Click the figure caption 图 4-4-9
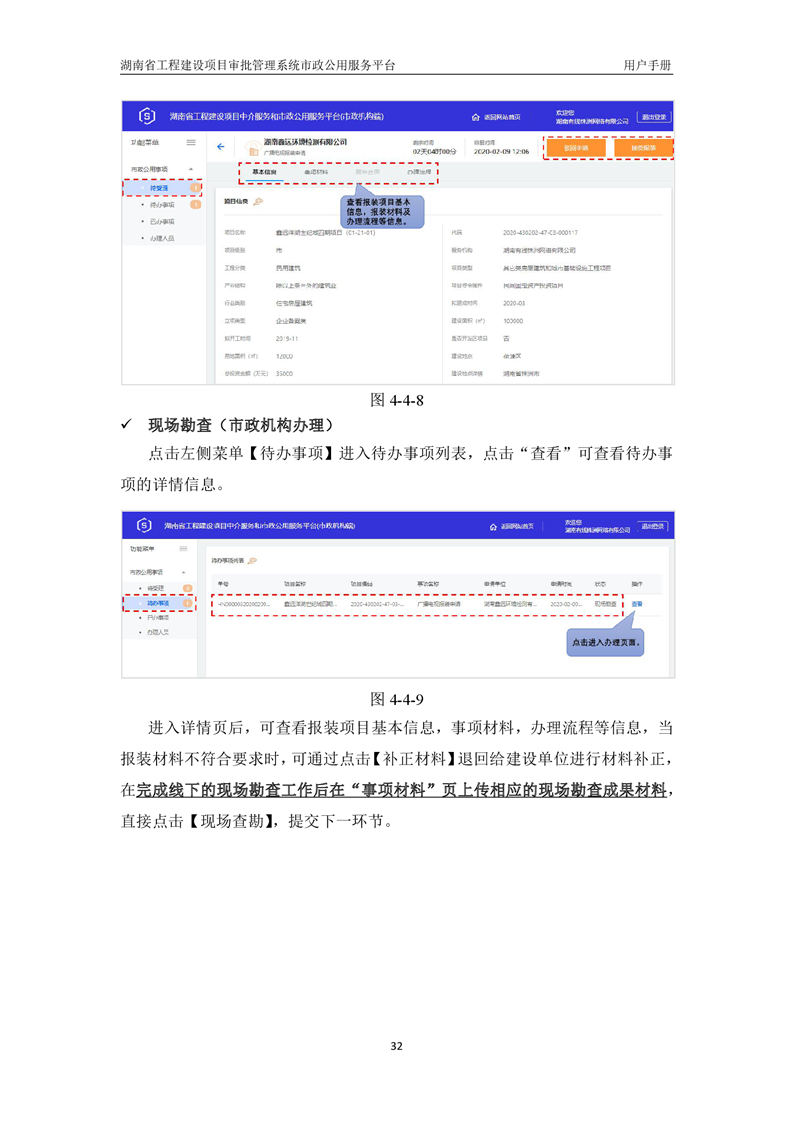The image size is (793, 1122). coord(396,699)
